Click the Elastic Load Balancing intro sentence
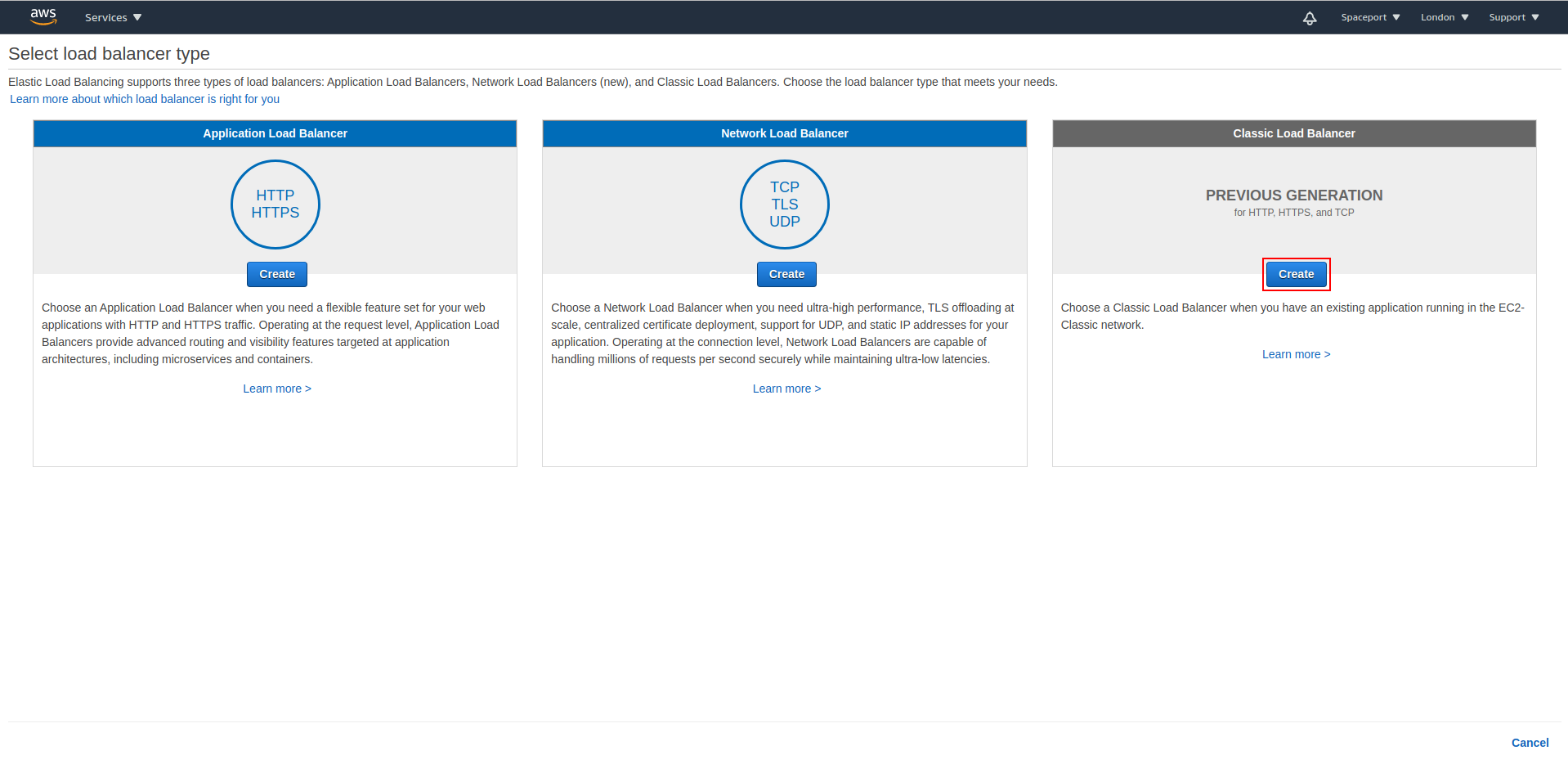 [533, 82]
